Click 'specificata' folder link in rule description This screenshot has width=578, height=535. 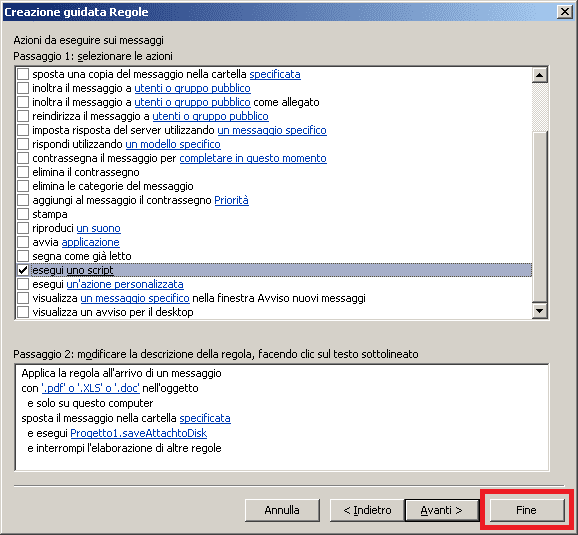pyautogui.click(x=205, y=418)
